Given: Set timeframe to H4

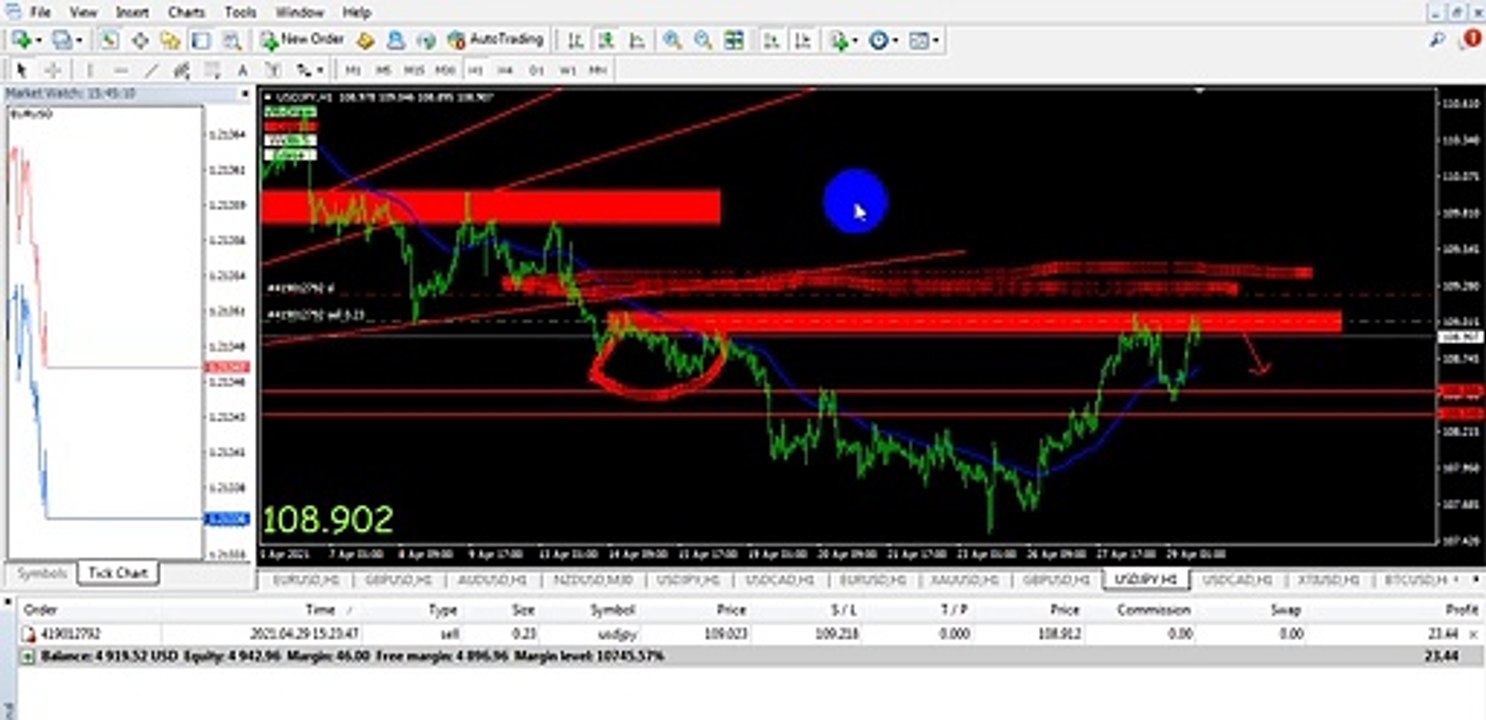Looking at the screenshot, I should click(506, 70).
